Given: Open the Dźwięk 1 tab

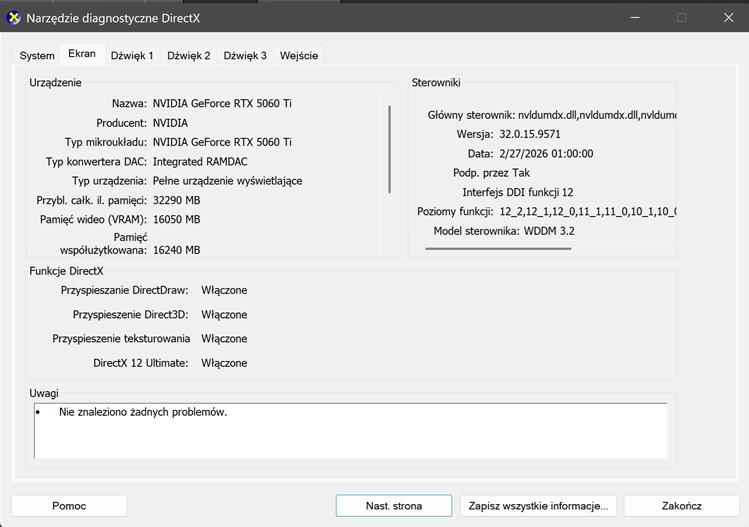Looking at the screenshot, I should coord(132,56).
